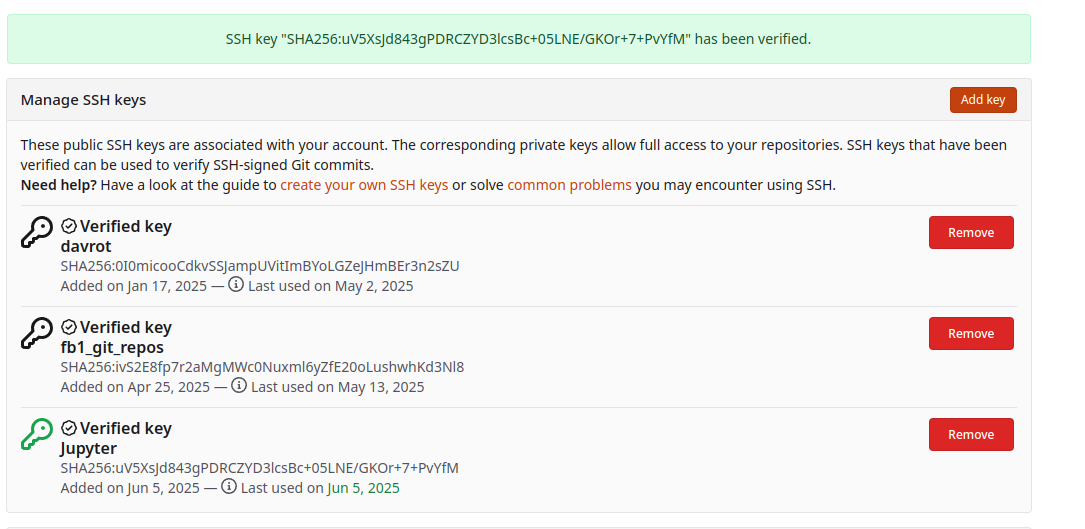Click the green SSH key verified banner
Viewport: 1085px width, 529px height.
tap(519, 39)
